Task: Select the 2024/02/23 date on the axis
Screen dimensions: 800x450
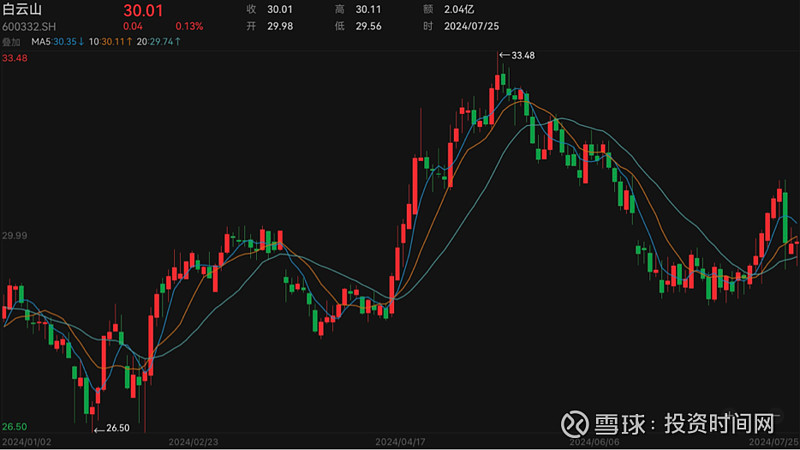Action: [193, 441]
